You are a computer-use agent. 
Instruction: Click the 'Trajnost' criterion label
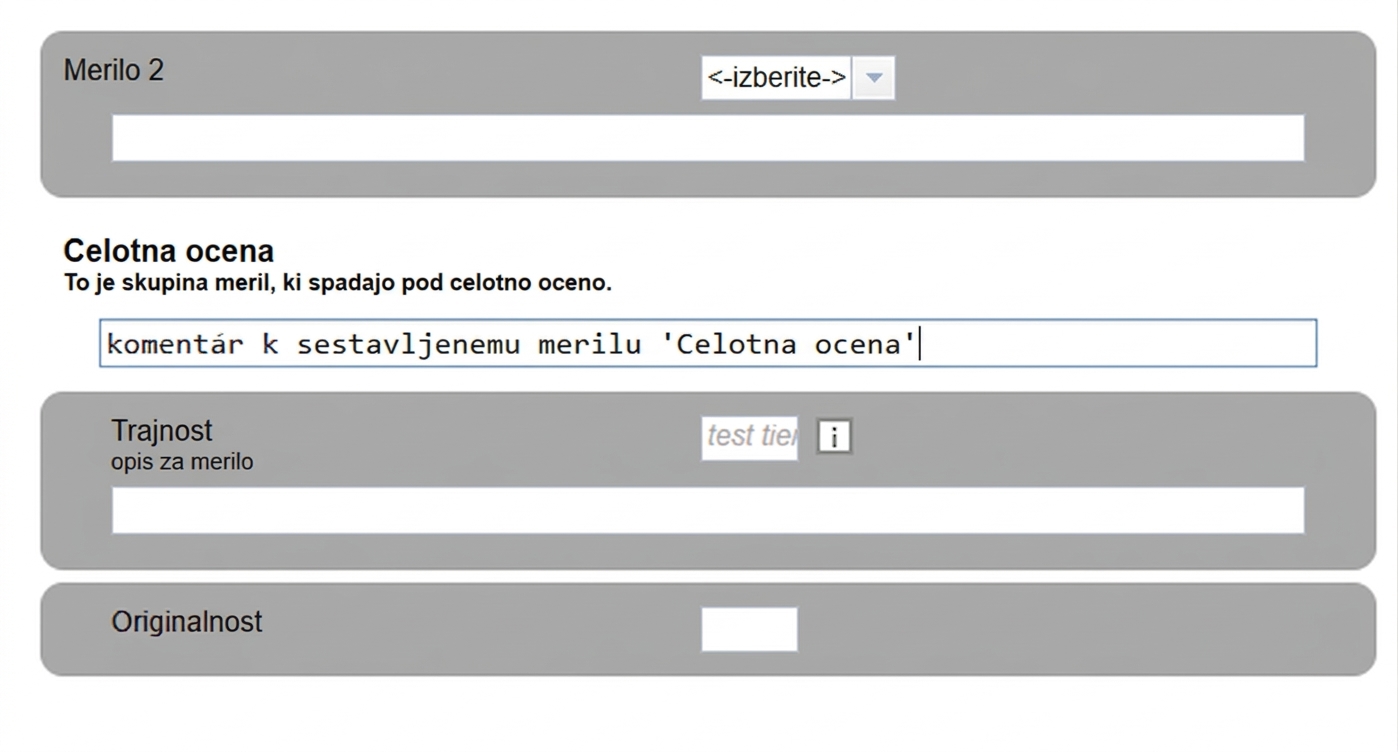tap(162, 431)
